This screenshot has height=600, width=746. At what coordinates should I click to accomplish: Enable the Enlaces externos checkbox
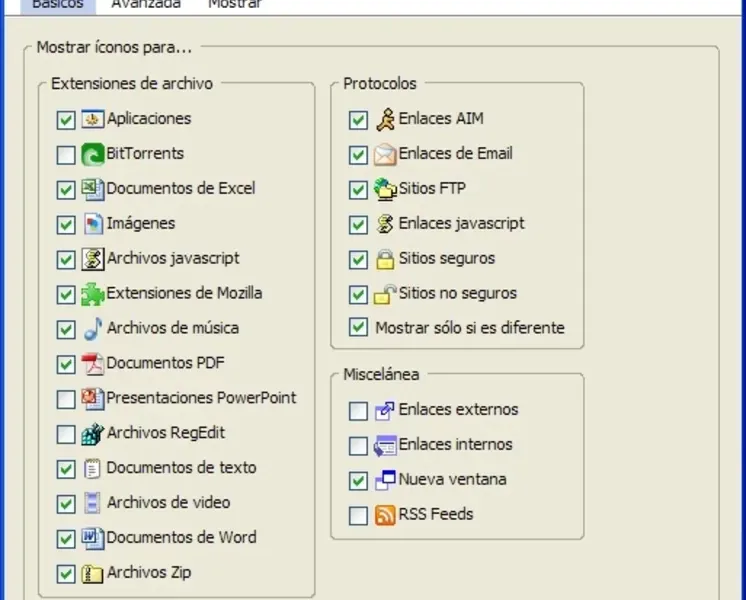[x=358, y=411]
